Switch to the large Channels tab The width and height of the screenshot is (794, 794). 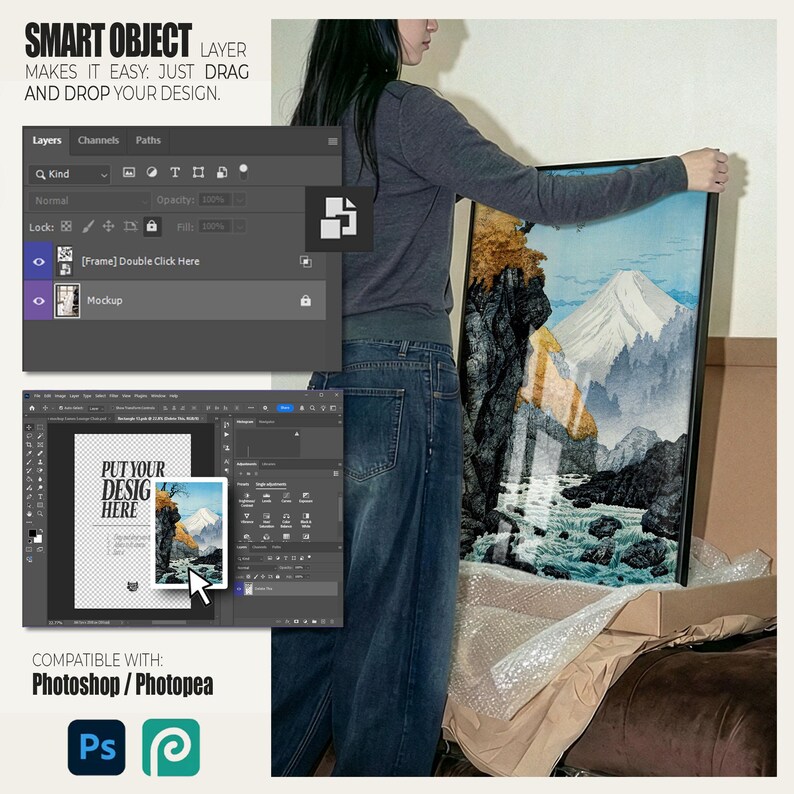[x=98, y=140]
